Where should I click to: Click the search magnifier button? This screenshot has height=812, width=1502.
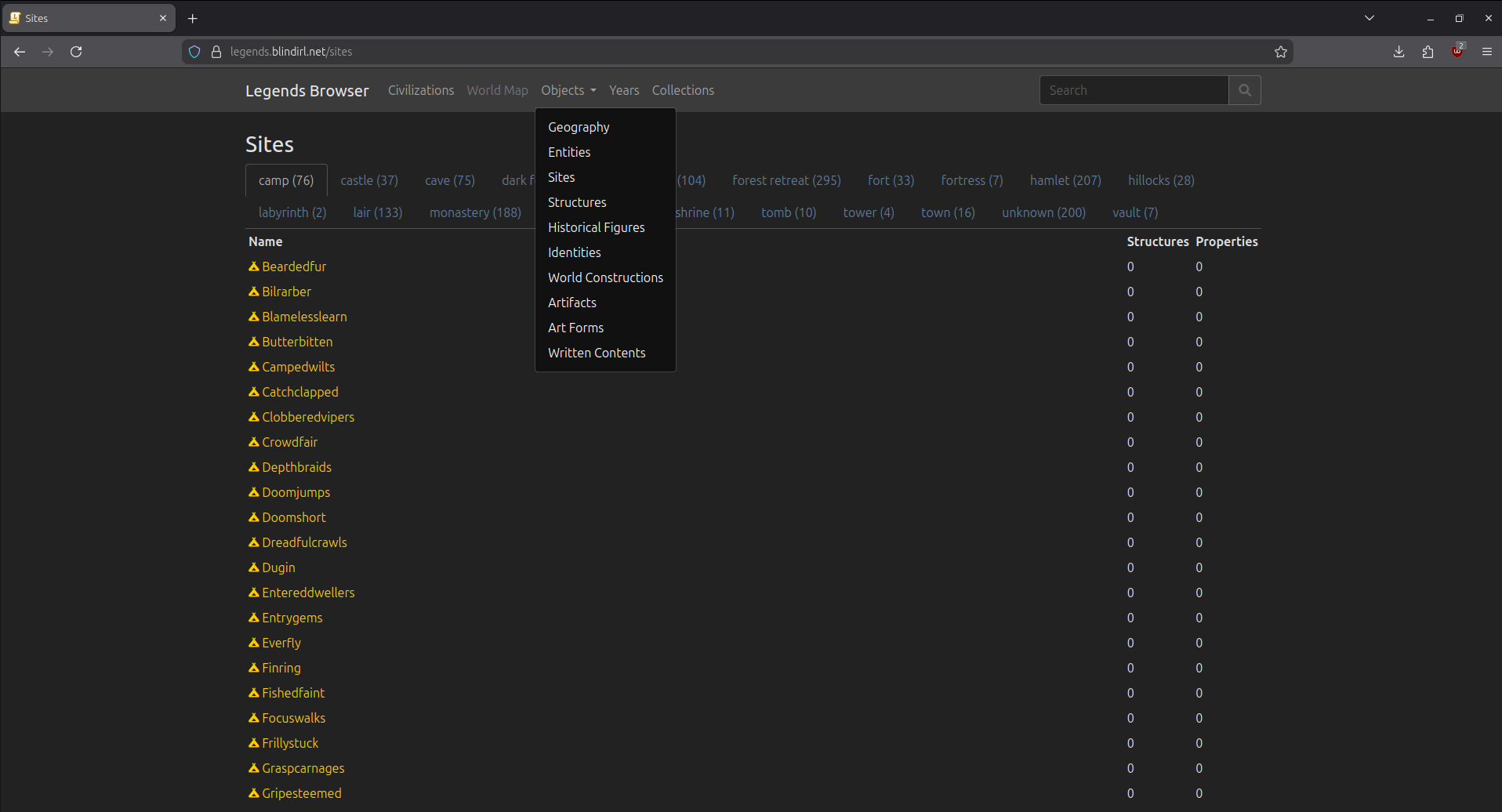(x=1244, y=90)
